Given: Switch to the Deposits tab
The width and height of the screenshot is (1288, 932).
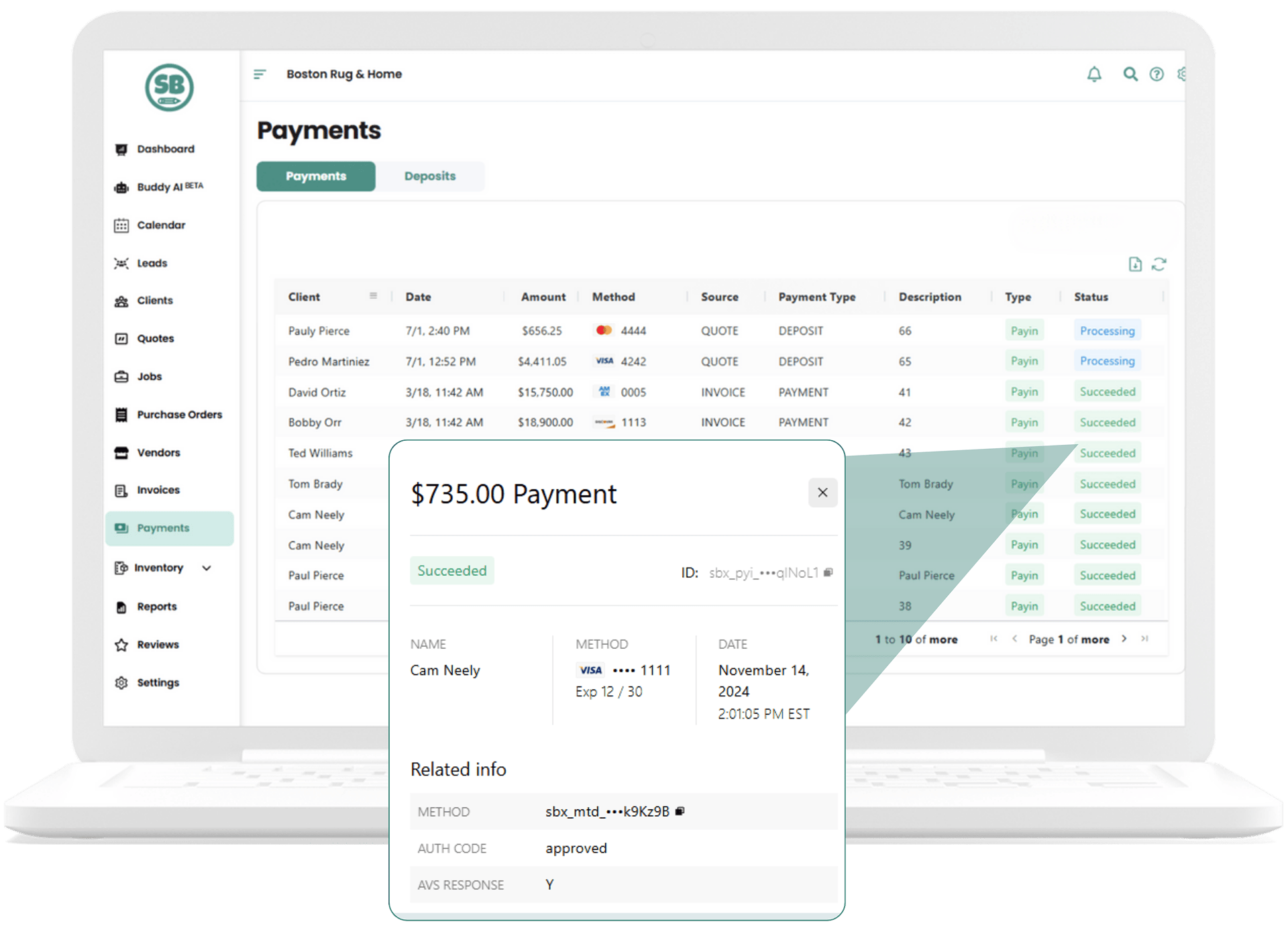Looking at the screenshot, I should point(429,176).
